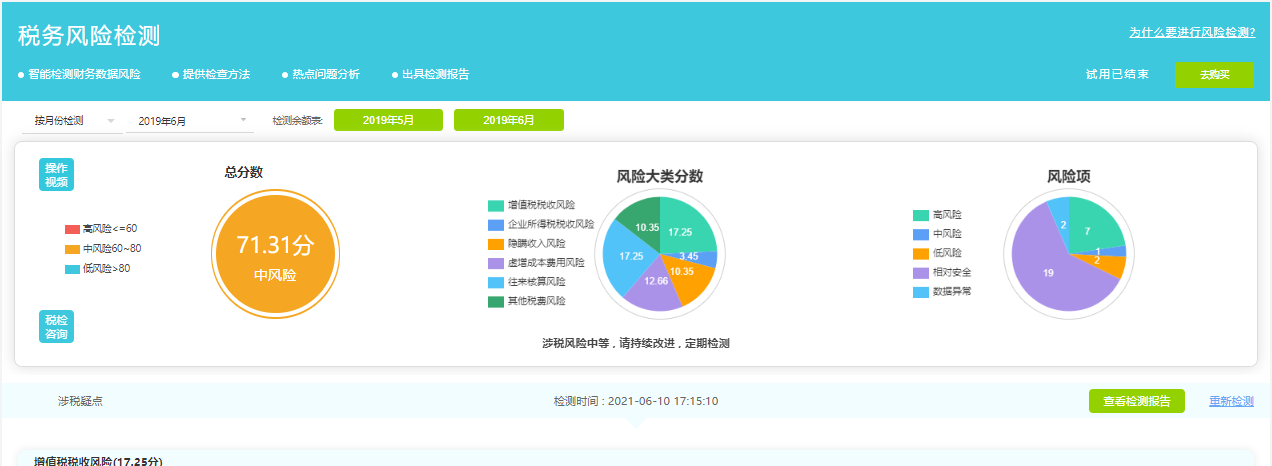Click the 查看检测报告 button
This screenshot has width=1272, height=466.
1136,401
